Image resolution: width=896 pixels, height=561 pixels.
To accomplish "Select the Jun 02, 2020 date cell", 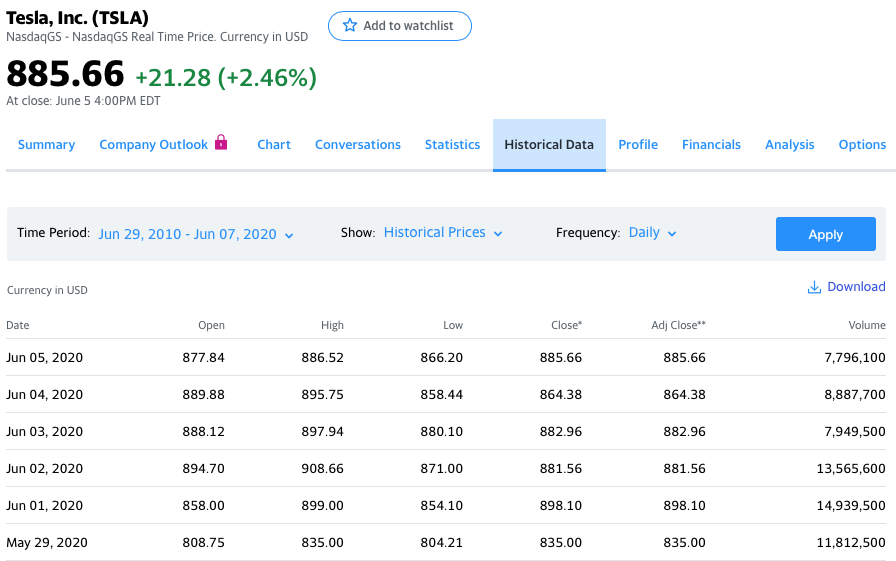I will [45, 469].
